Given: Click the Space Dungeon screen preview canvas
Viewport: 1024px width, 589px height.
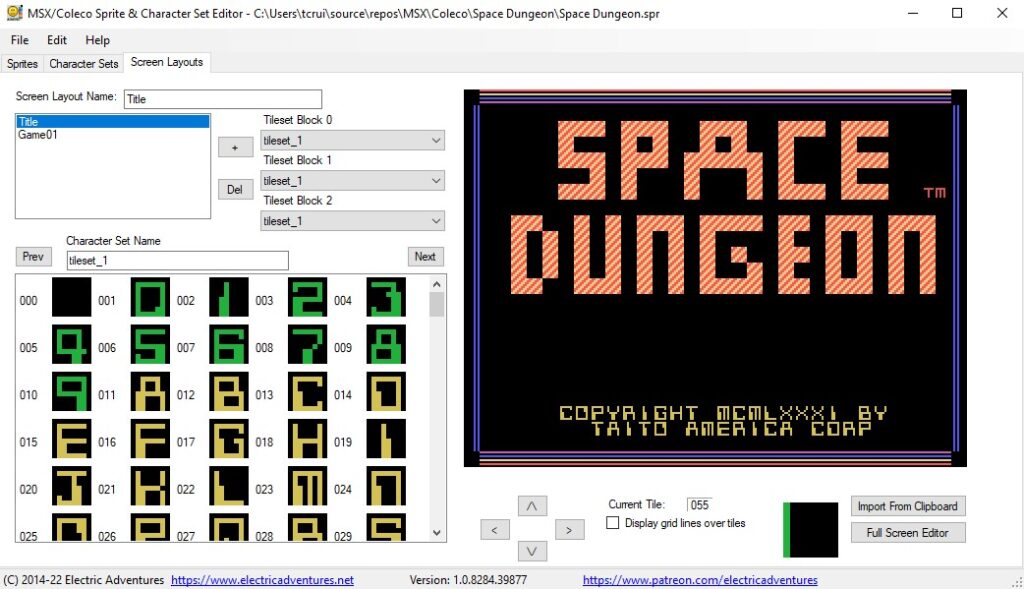Looking at the screenshot, I should 715,278.
